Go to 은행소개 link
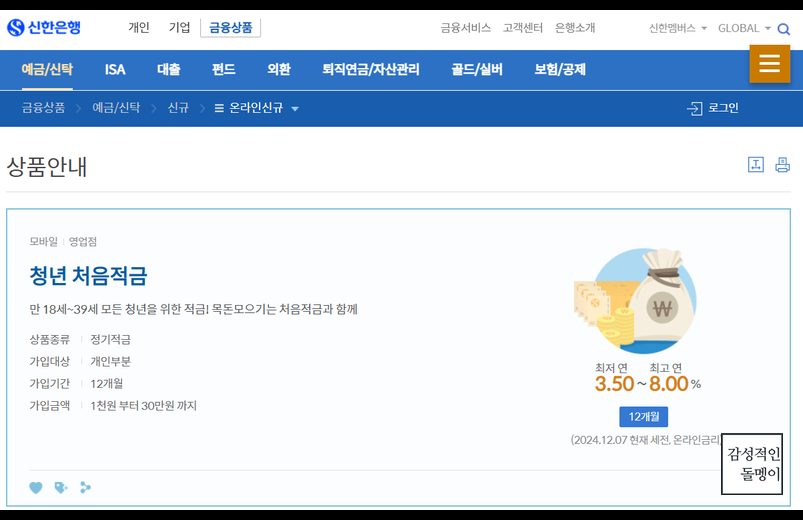 (x=575, y=28)
